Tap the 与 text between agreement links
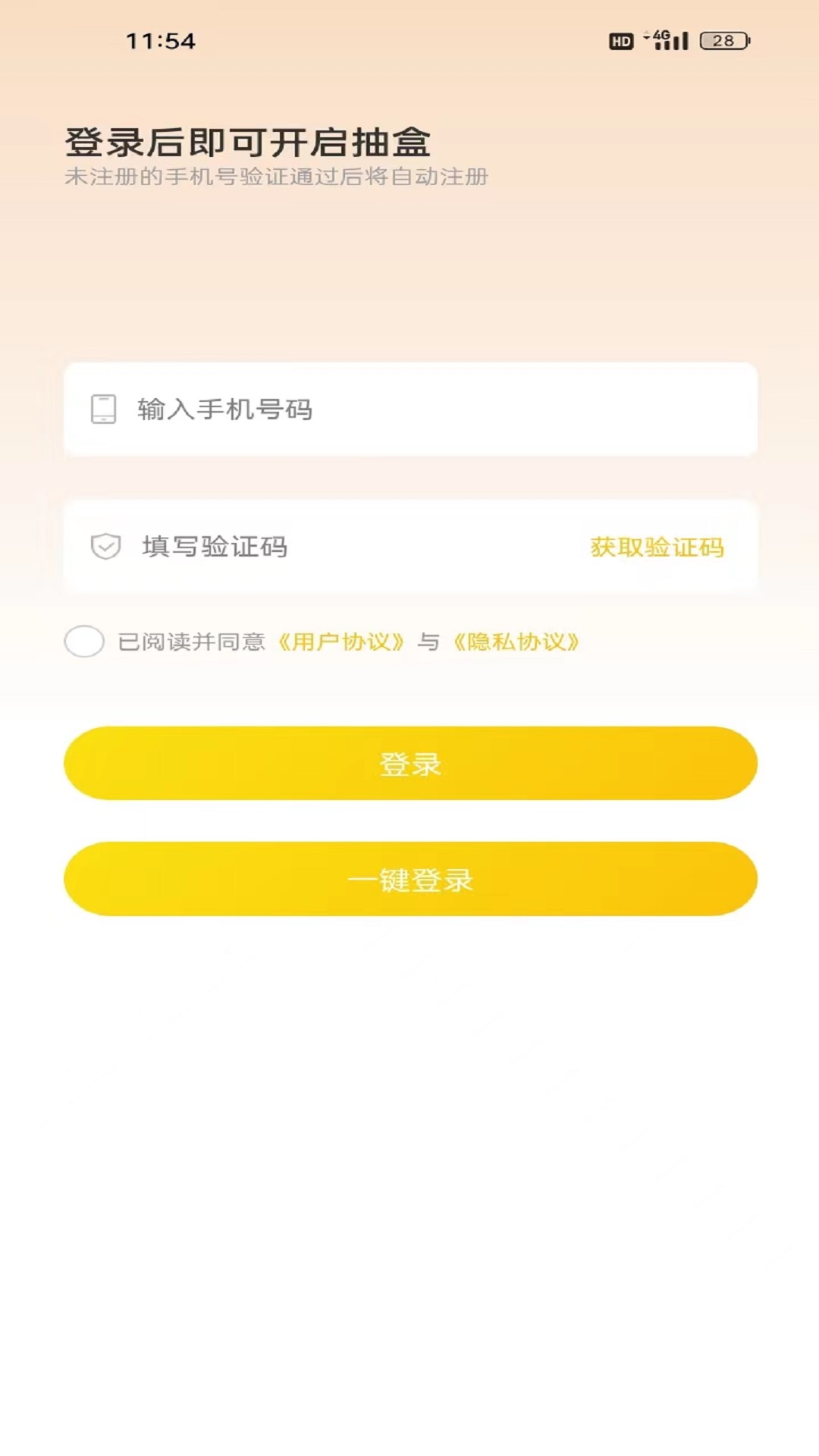This screenshot has width=819, height=1456. 428,642
